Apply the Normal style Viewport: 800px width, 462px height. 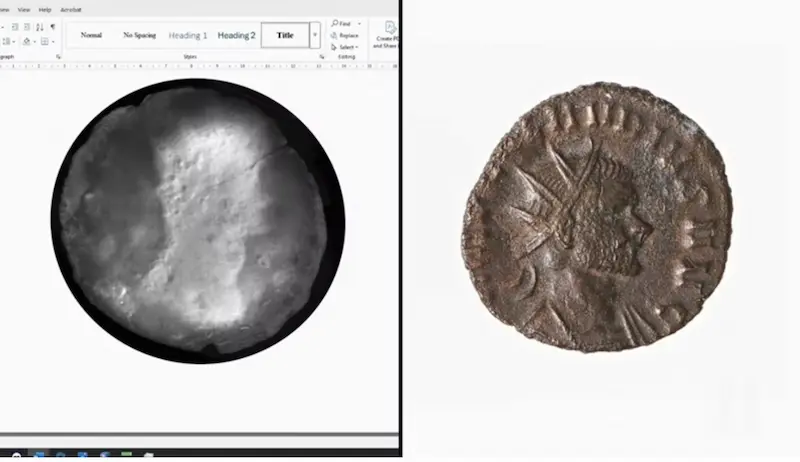(91, 35)
